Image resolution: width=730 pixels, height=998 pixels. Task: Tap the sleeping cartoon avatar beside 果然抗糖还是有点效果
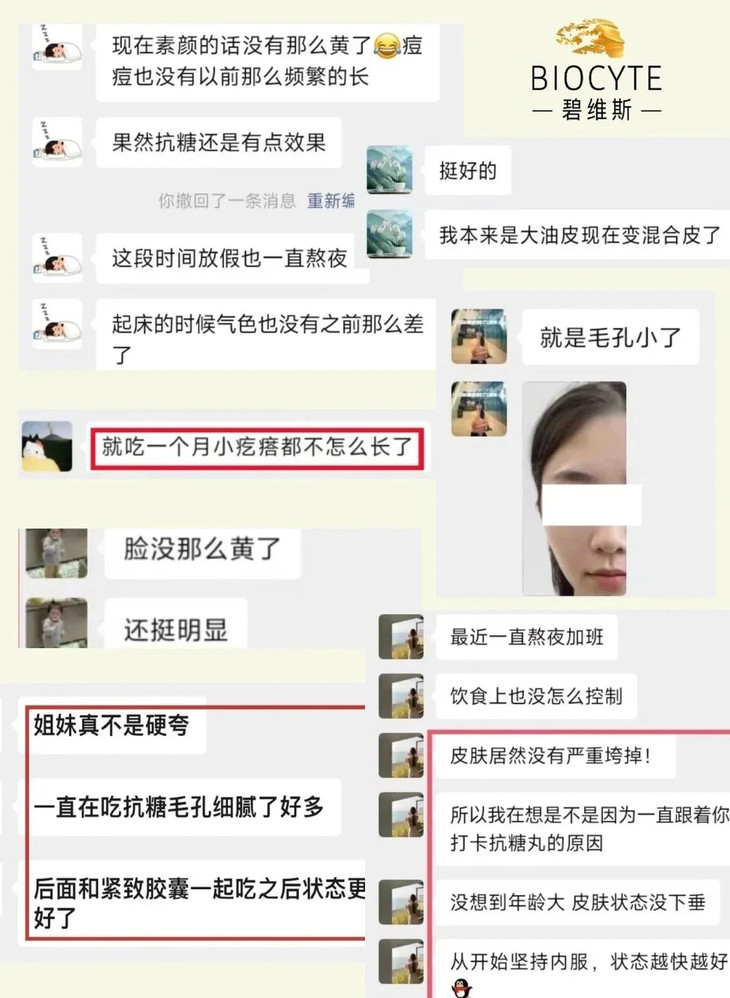57,142
